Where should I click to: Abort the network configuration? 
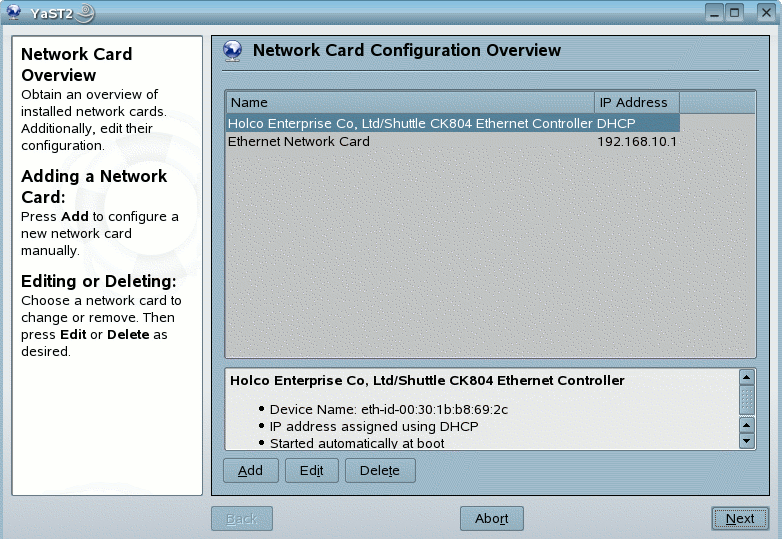click(x=492, y=519)
